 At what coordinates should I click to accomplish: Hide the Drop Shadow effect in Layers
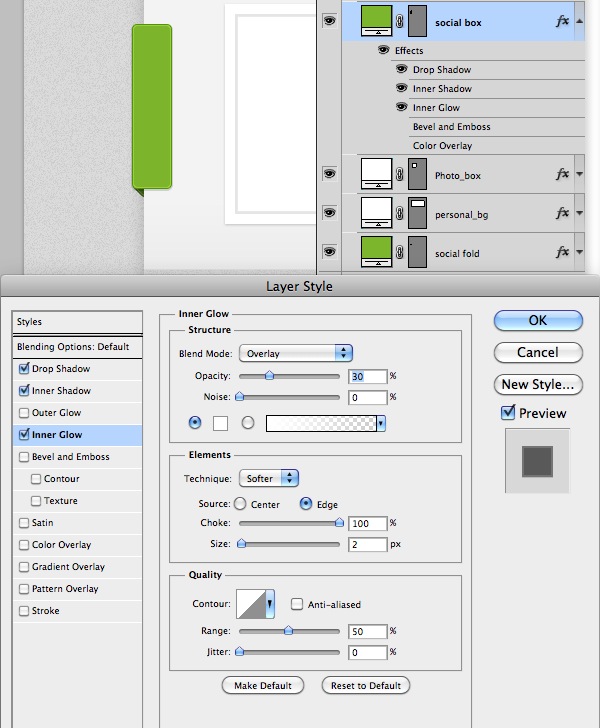click(401, 69)
